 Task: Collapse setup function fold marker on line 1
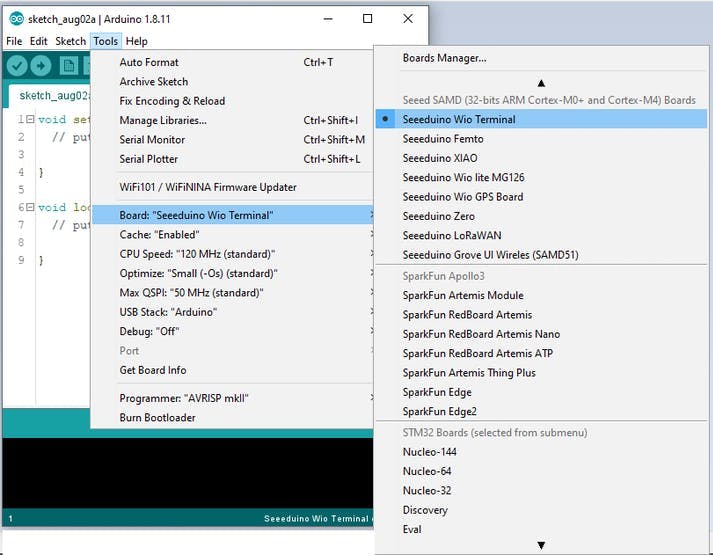click(x=30, y=119)
